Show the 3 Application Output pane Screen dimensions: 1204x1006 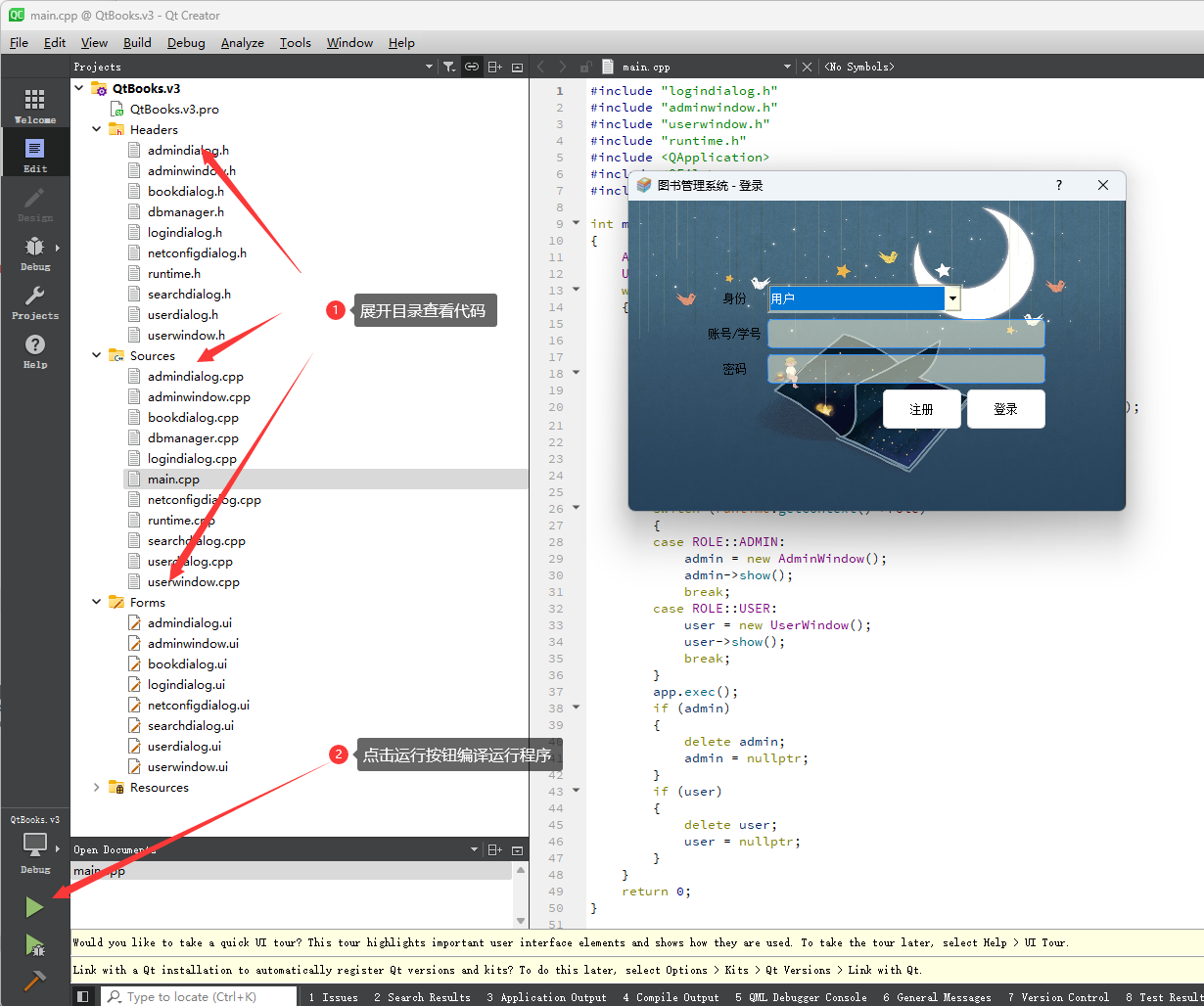(546, 996)
